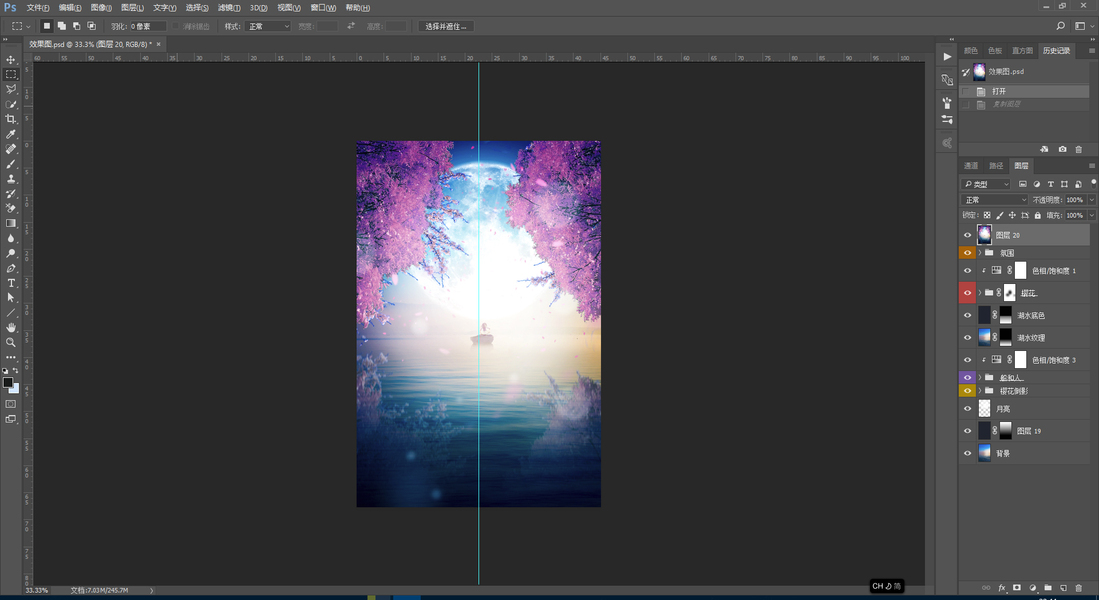The image size is (1099, 600).
Task: Select the Horizontal Type tool
Action: point(11,283)
